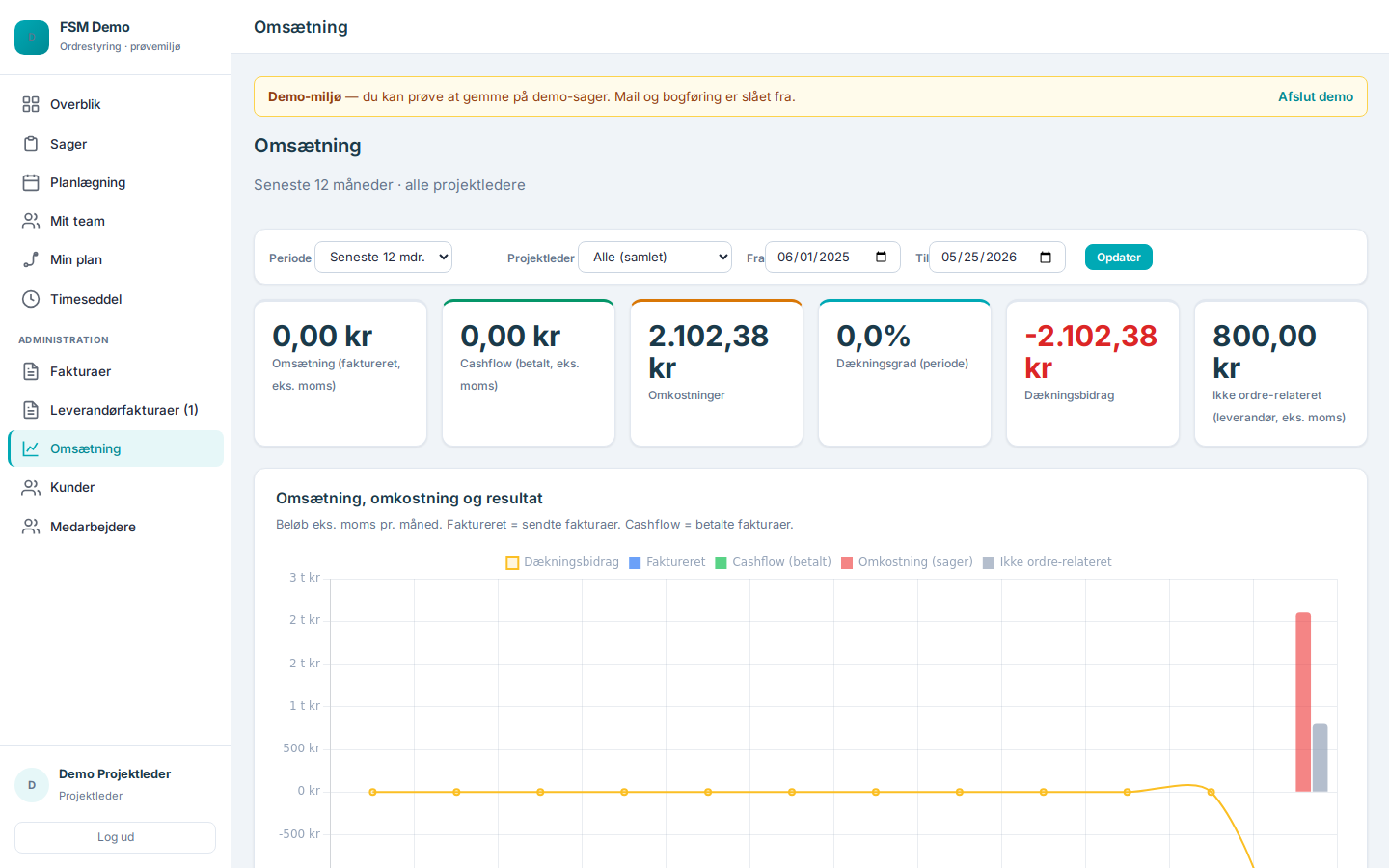Open the Til date calendar picker icon
Image resolution: width=1389 pixels, height=868 pixels.
coord(1046,258)
